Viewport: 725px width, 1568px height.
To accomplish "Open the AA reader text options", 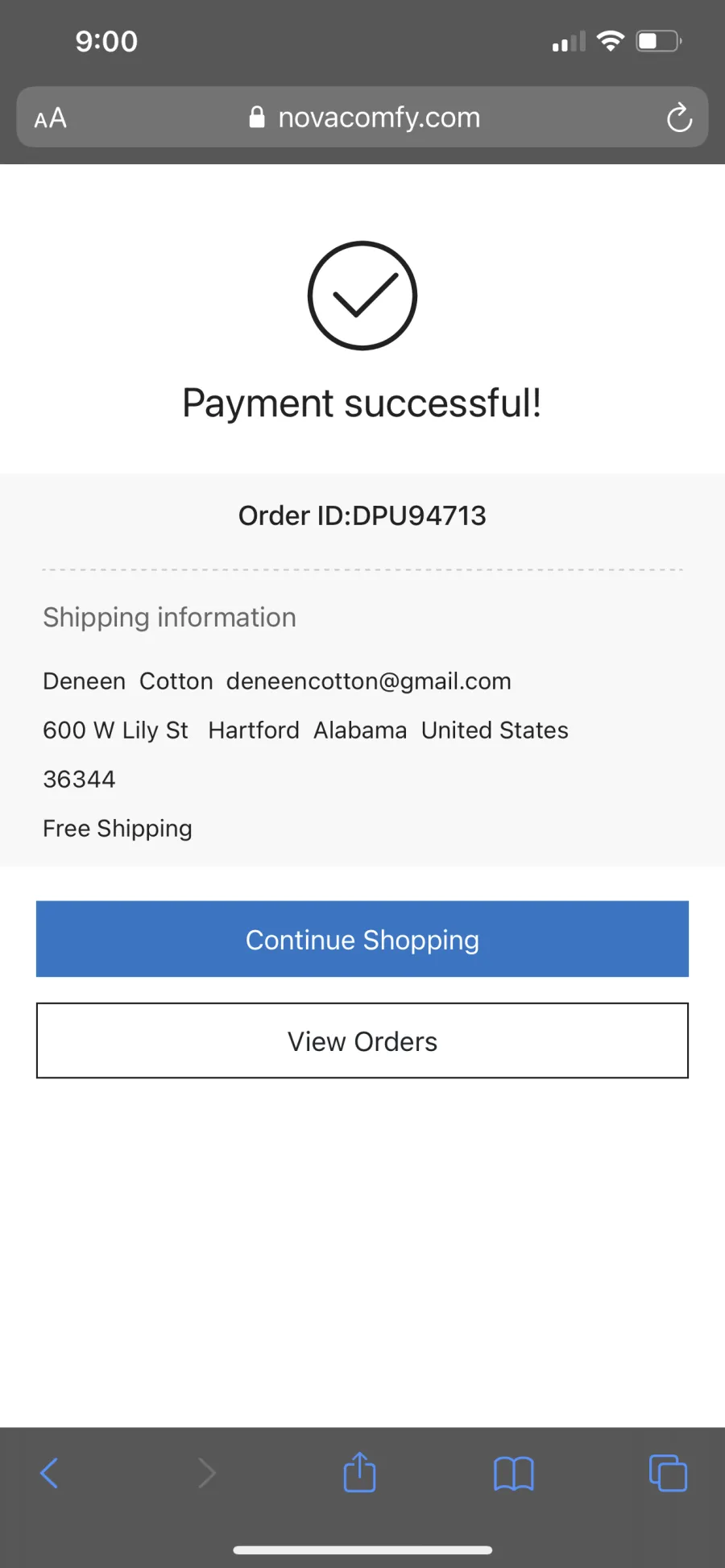I will tap(50, 118).
